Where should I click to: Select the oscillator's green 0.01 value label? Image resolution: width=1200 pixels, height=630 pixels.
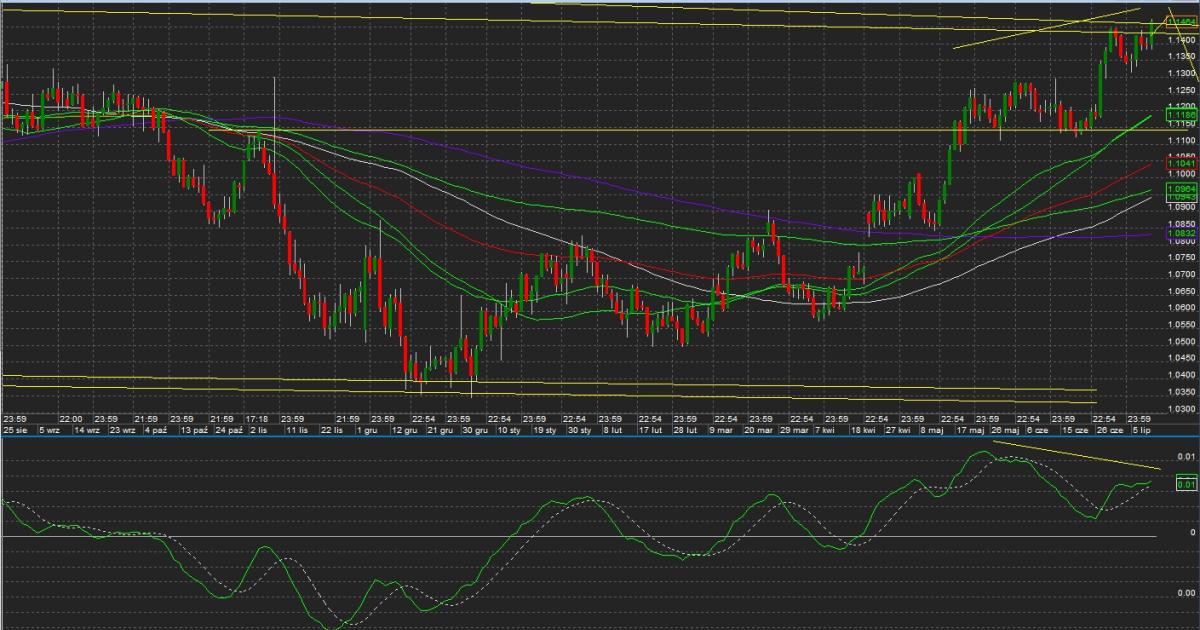coord(1185,484)
